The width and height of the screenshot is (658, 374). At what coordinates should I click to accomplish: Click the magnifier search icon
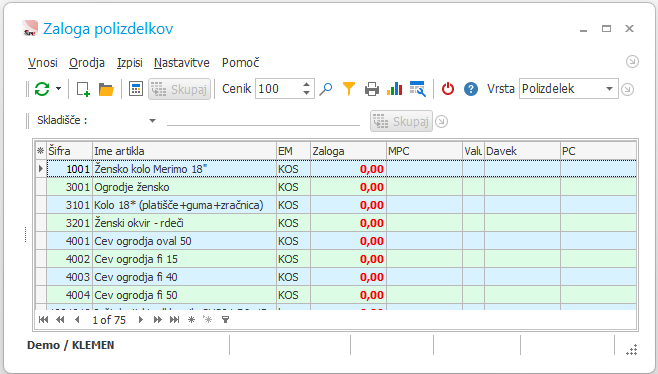tap(326, 89)
